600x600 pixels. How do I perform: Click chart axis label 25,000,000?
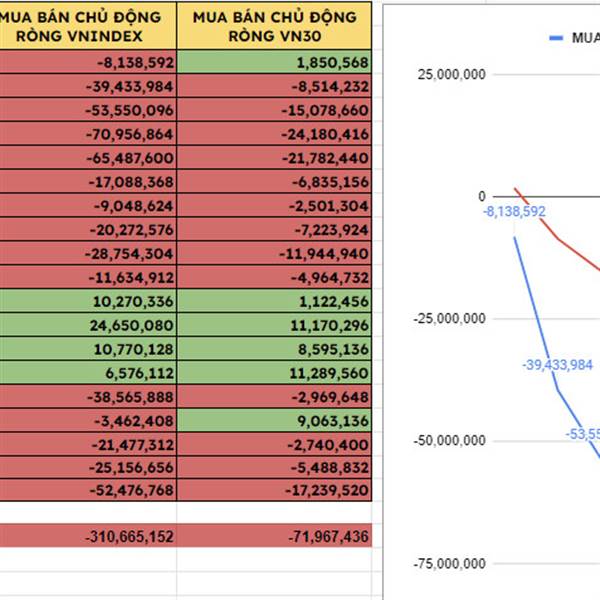pyautogui.click(x=452, y=74)
